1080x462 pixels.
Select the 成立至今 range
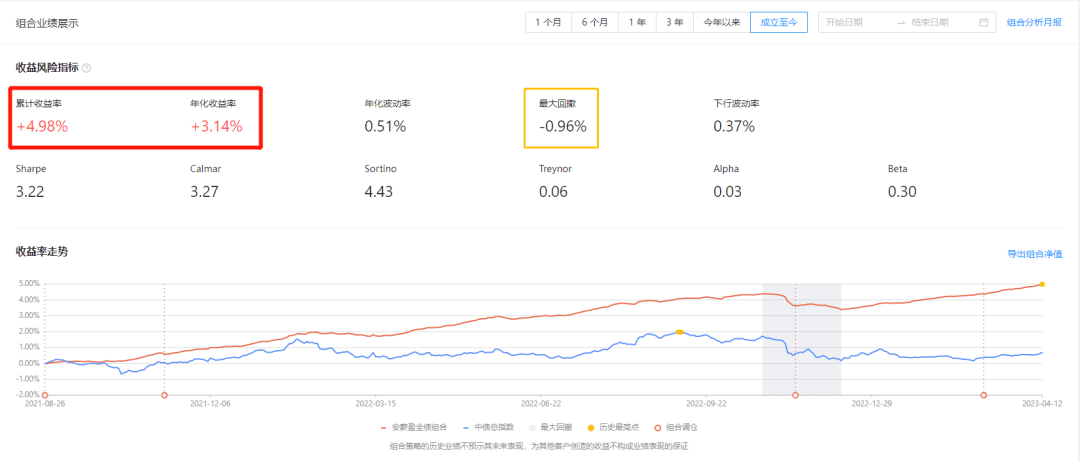tap(778, 22)
